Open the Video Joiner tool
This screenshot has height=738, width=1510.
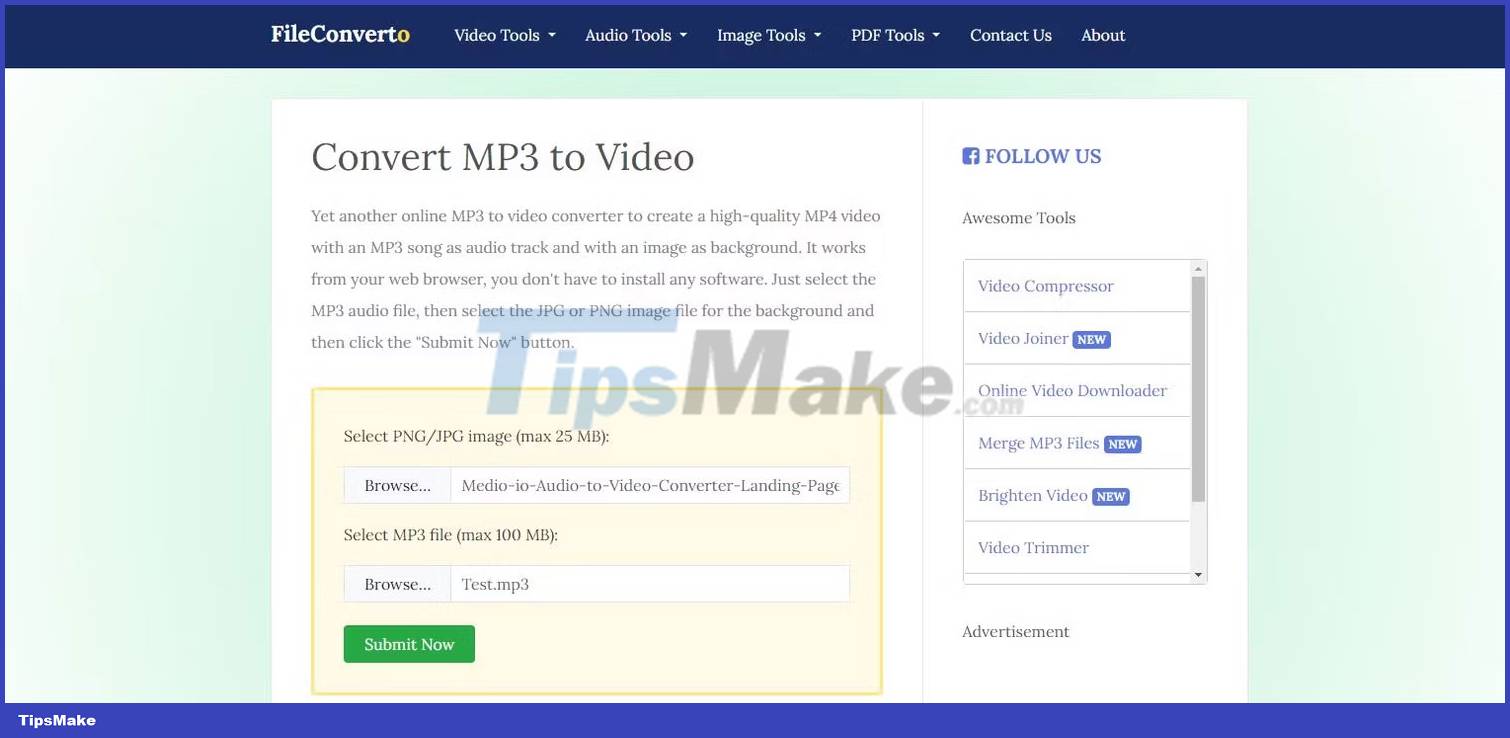pyautogui.click(x=1020, y=338)
